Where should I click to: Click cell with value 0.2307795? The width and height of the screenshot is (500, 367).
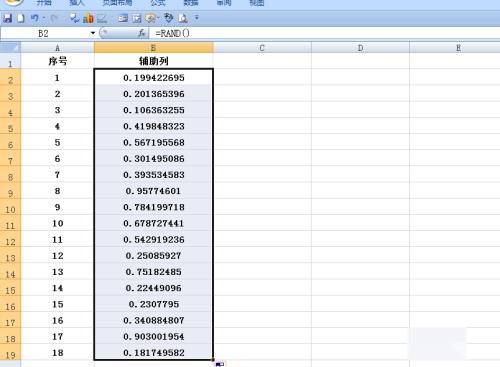tap(153, 304)
